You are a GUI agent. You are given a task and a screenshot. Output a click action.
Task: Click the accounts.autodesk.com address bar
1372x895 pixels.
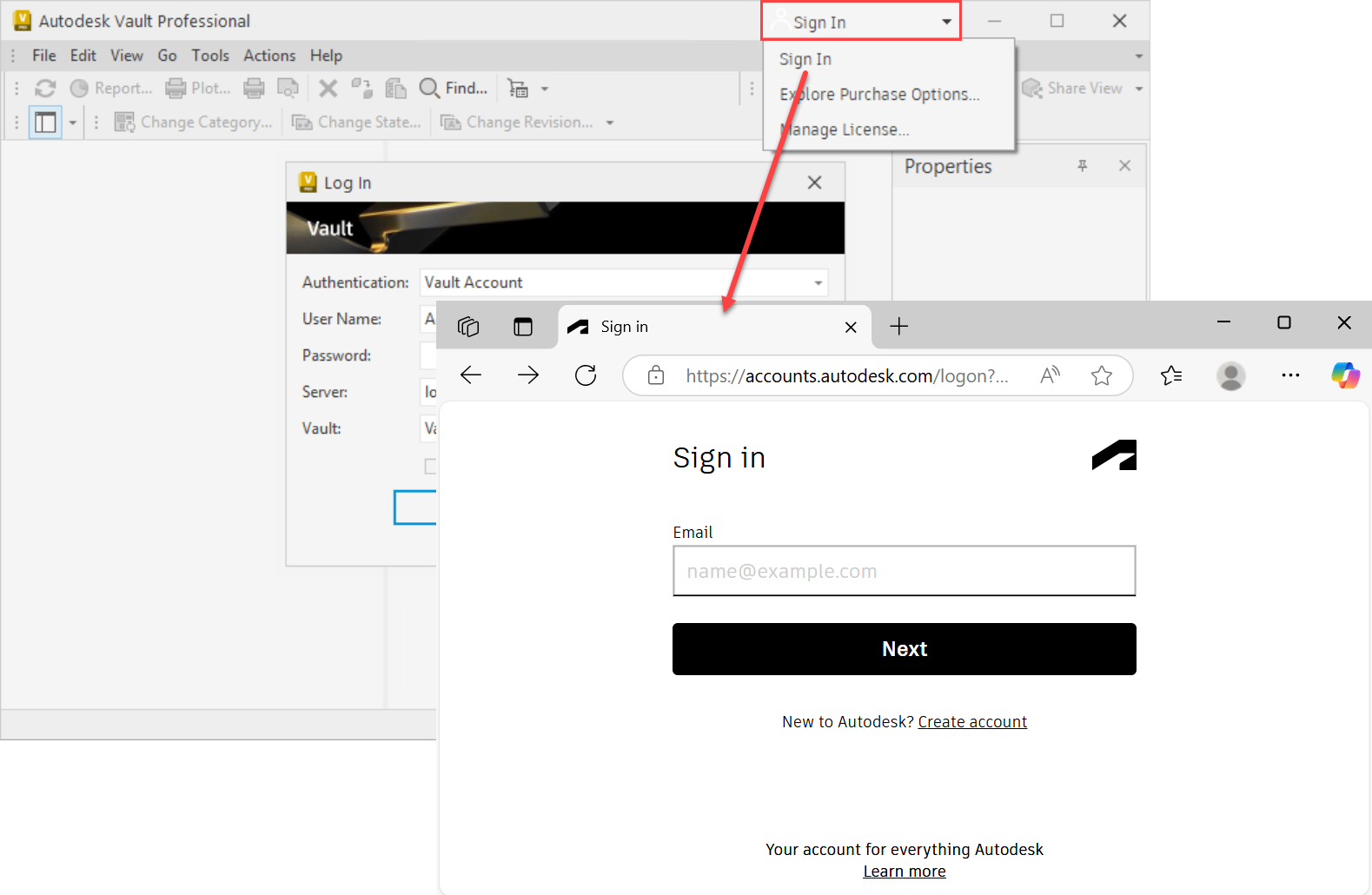point(847,375)
